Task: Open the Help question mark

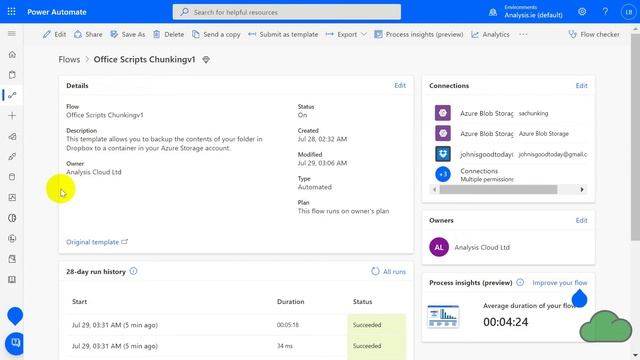Action: click(x=605, y=12)
